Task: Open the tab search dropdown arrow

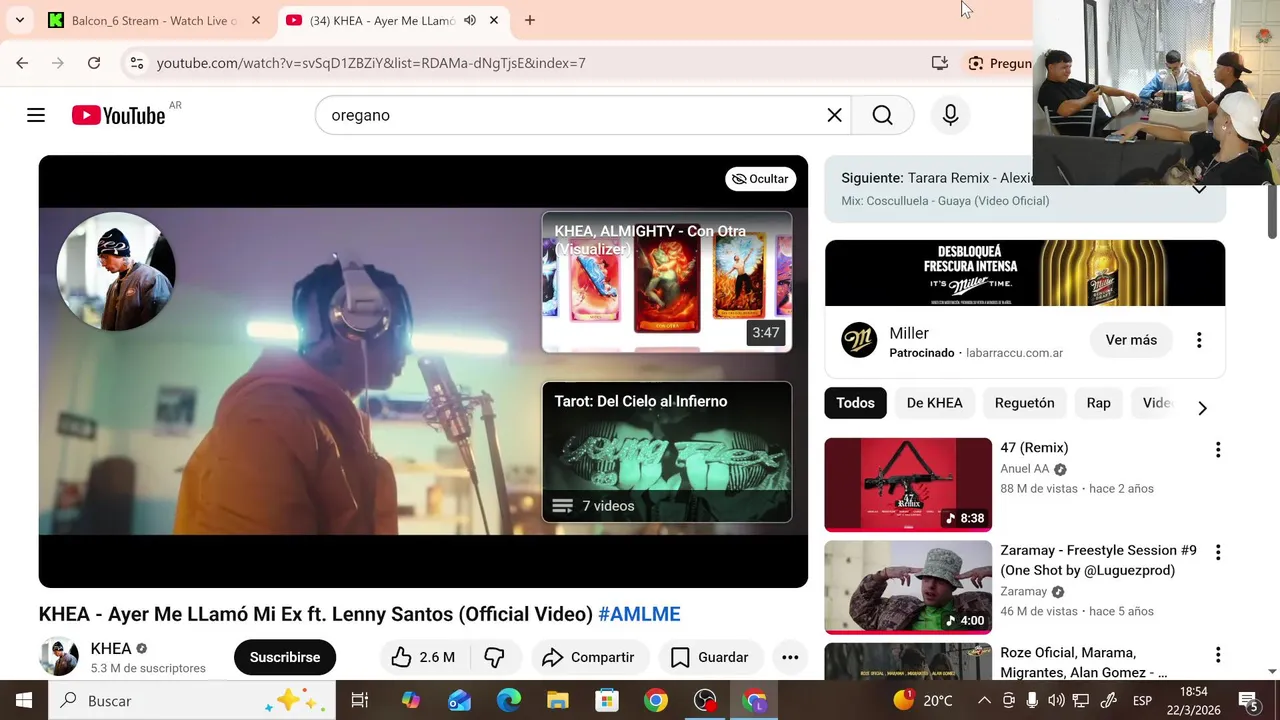Action: (19, 20)
